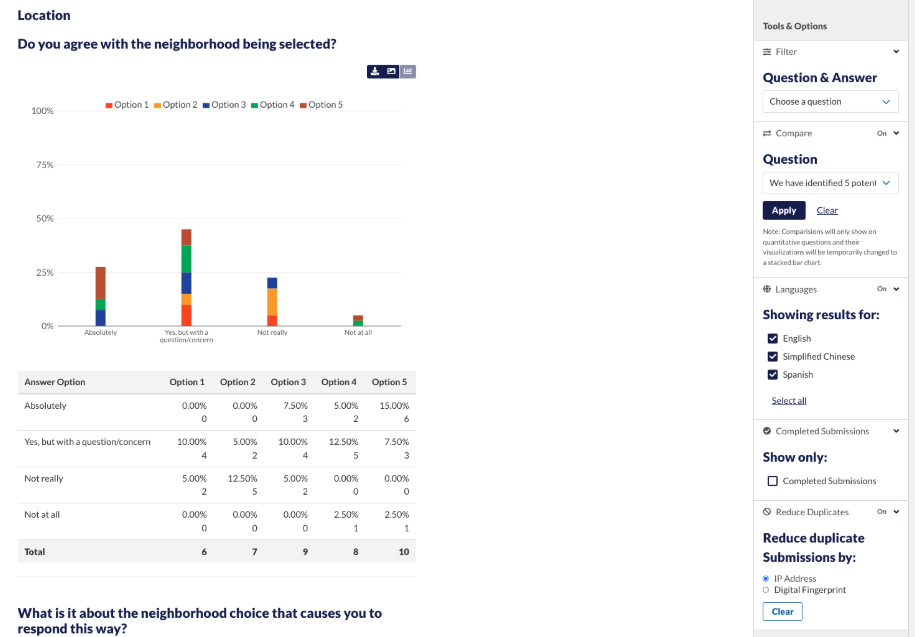The width and height of the screenshot is (915, 637).
Task: Enable the Completed Submissions checkbox
Action: [772, 481]
